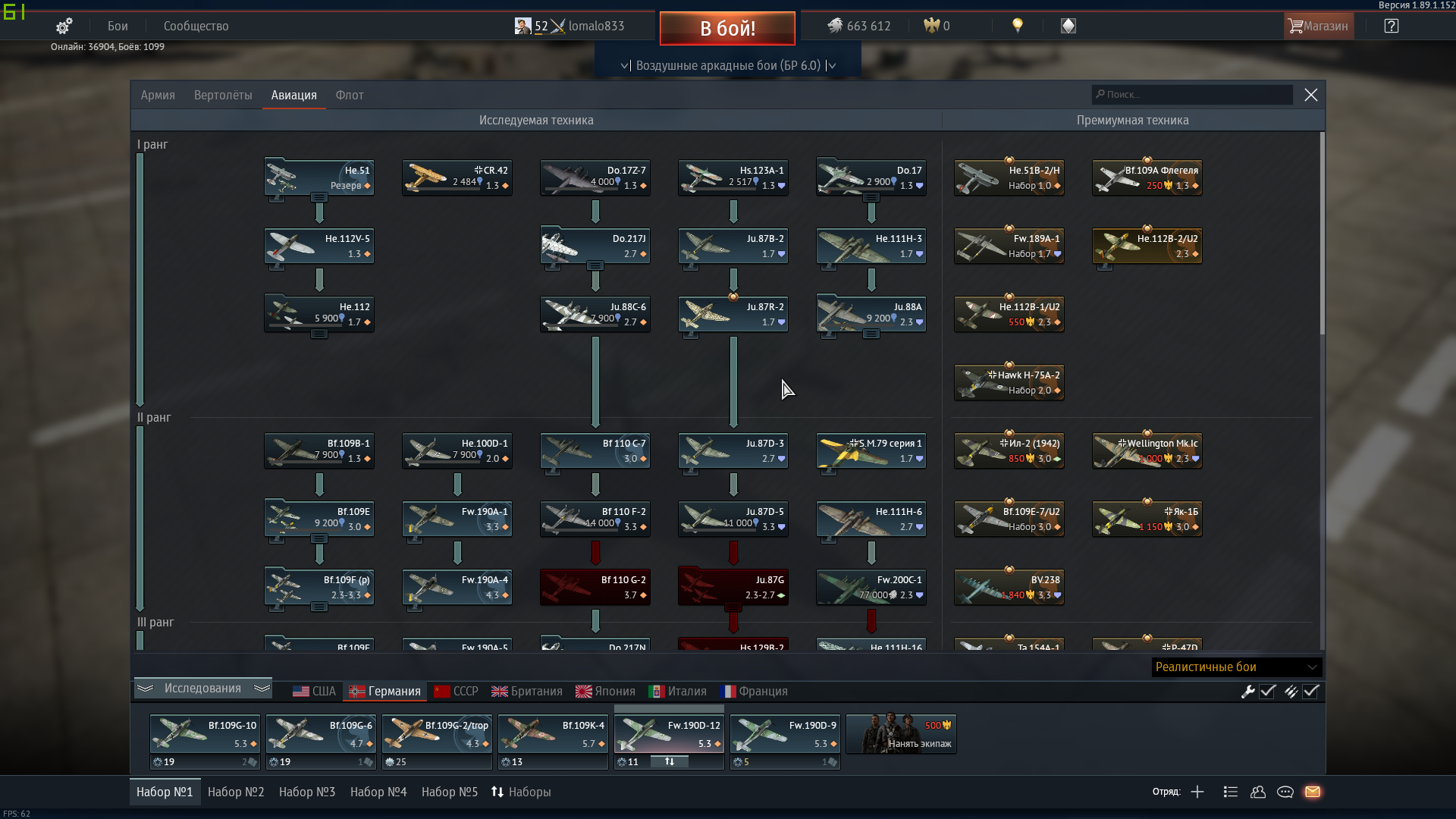Open the game log list icon

[x=1231, y=792]
